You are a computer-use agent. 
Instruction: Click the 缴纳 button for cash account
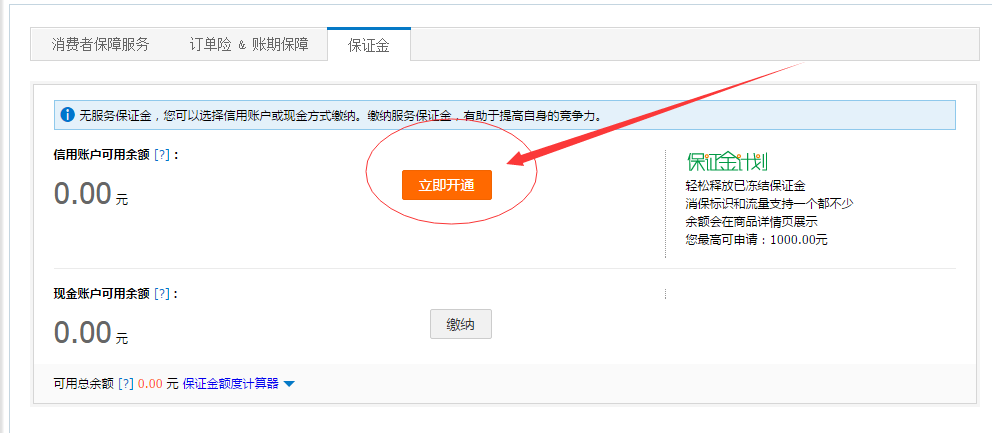click(x=461, y=324)
